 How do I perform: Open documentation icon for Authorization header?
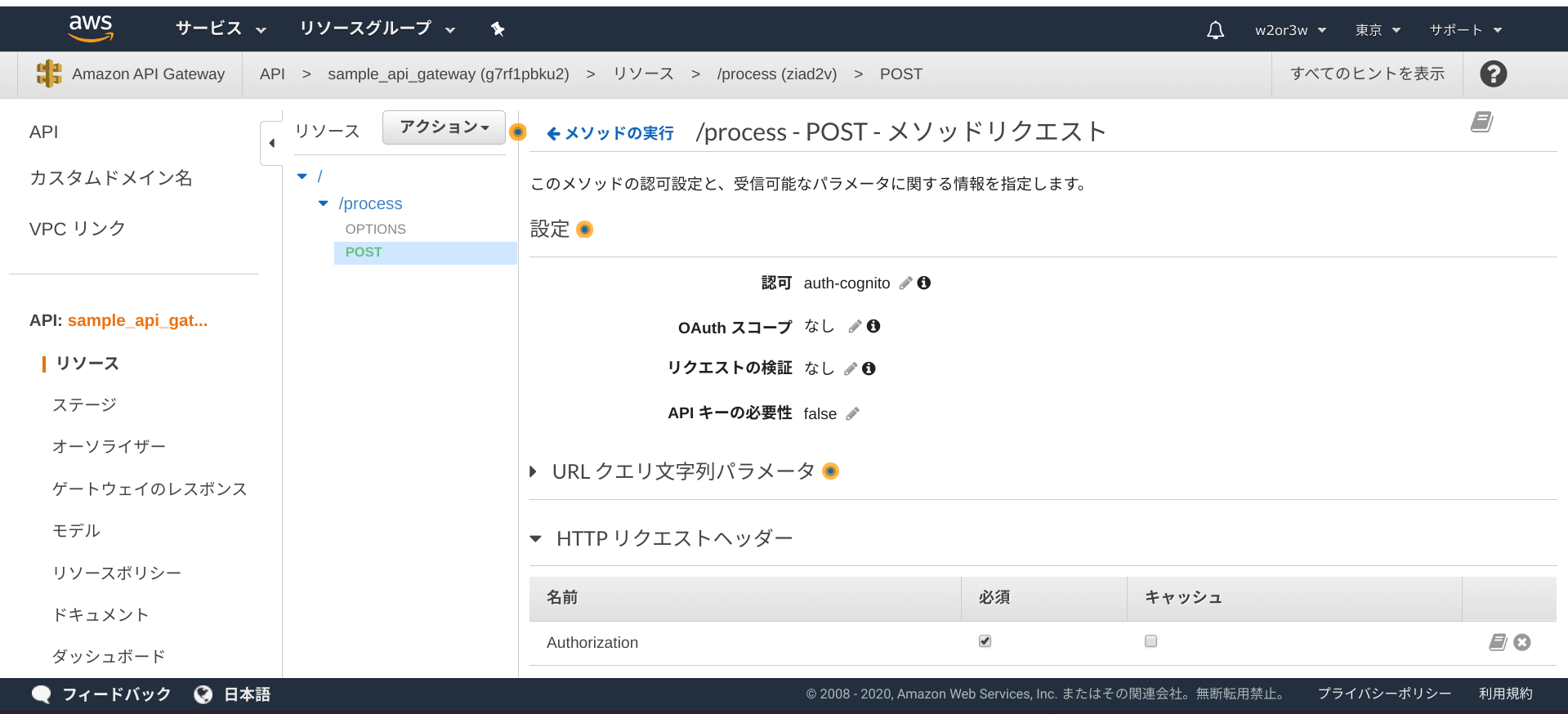pyautogui.click(x=1497, y=642)
